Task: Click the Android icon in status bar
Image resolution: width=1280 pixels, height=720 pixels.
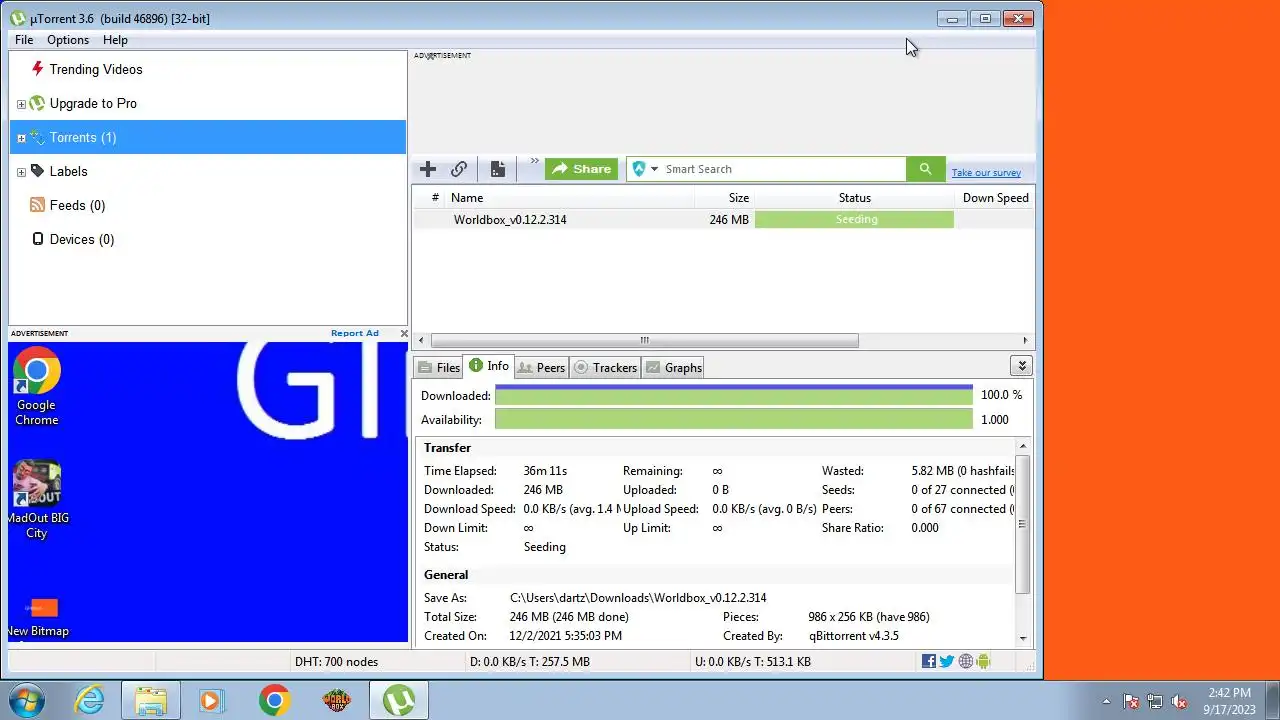Action: 983,661
